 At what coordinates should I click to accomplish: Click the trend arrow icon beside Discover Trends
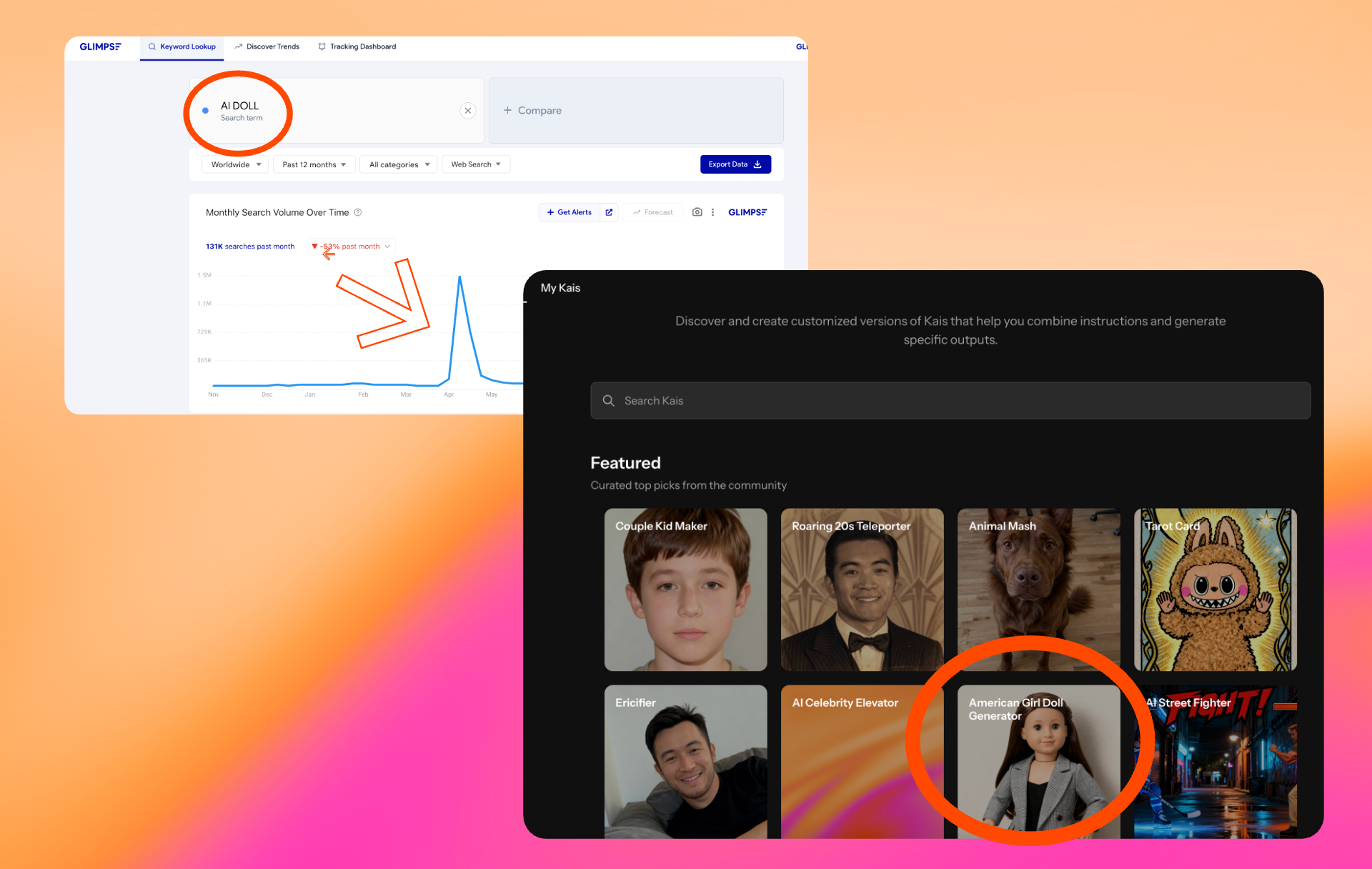coord(237,46)
